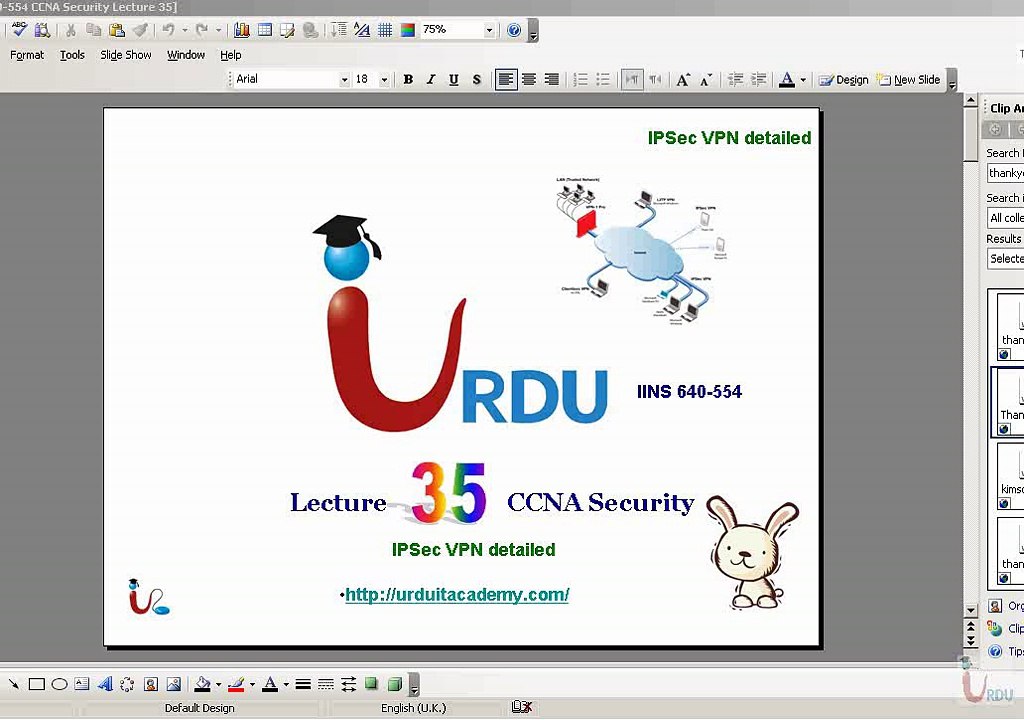Insert WordArt
This screenshot has height=720, width=1024.
click(104, 684)
